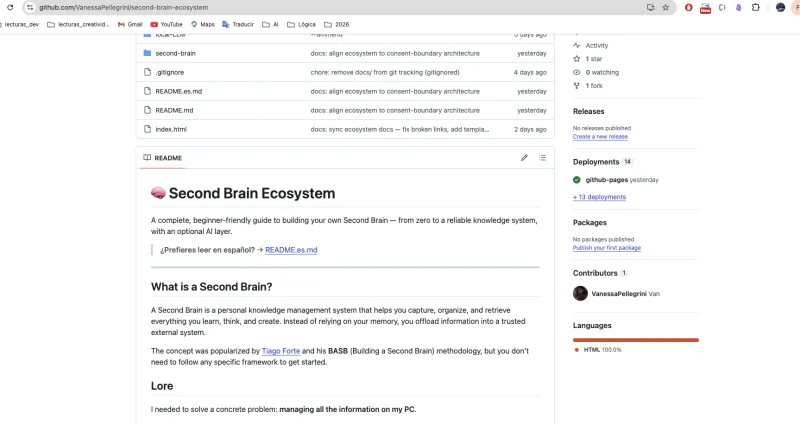Open README.es.md in the file list
This screenshot has height=424, width=800.
tap(179, 91)
